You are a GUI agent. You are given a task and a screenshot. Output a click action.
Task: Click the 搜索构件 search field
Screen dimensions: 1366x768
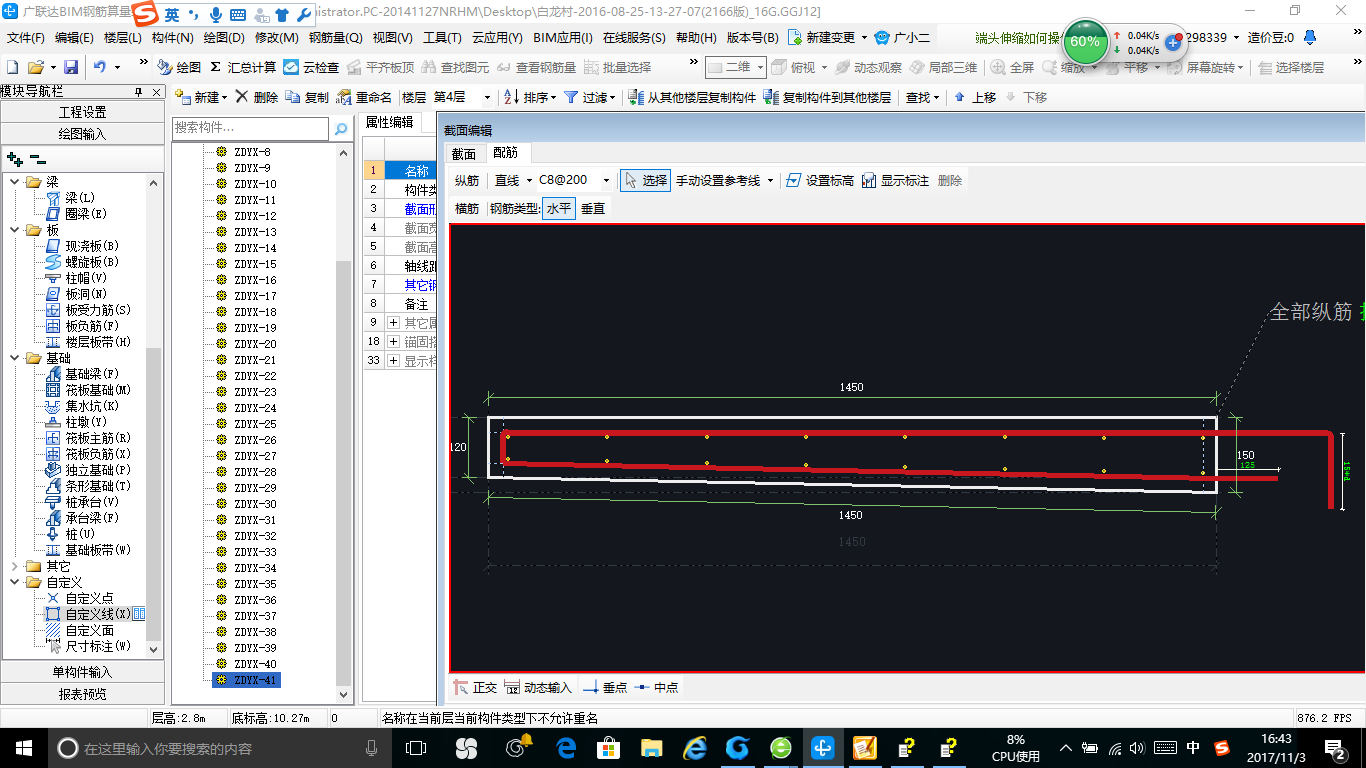[x=250, y=128]
